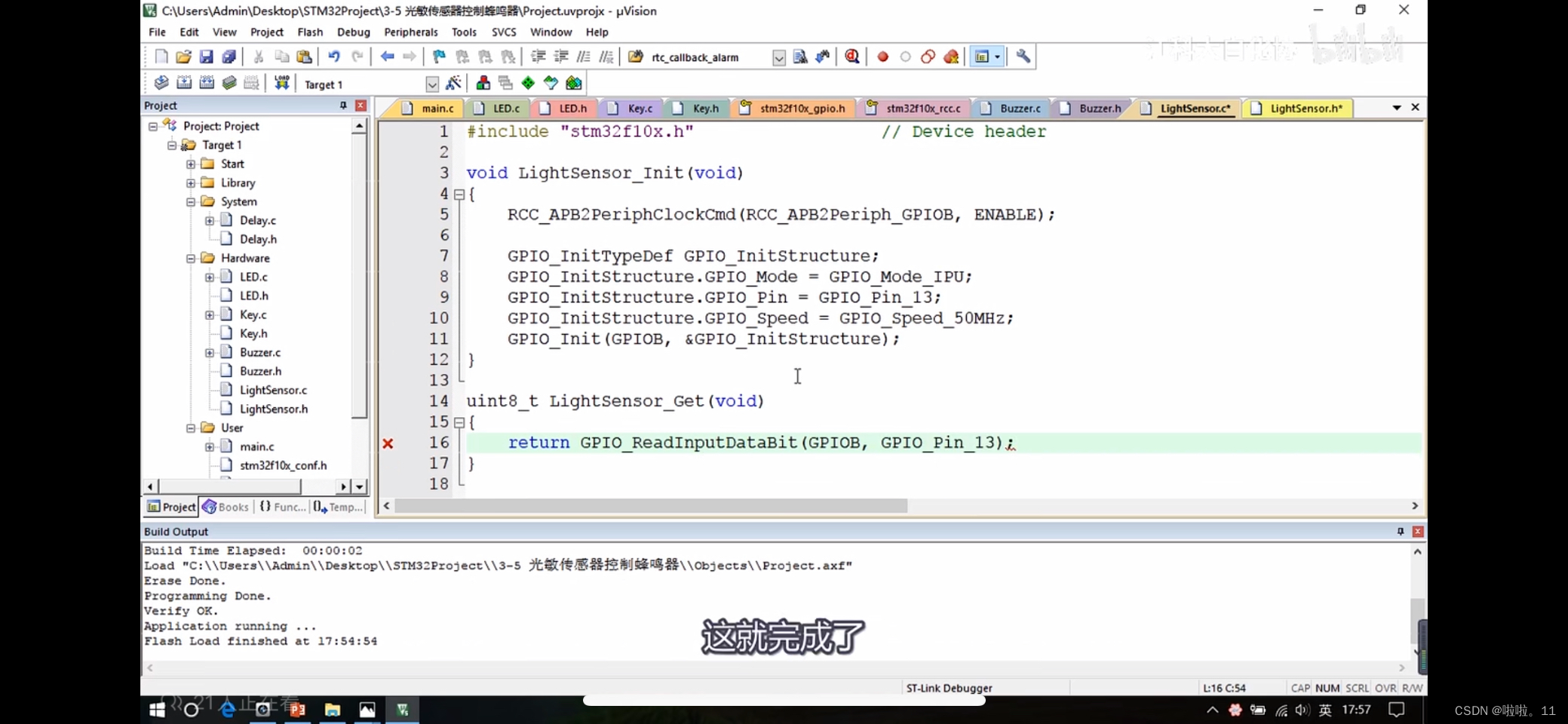This screenshot has width=1568, height=724.
Task: Open the Target 1 dropdown
Action: pos(431,84)
